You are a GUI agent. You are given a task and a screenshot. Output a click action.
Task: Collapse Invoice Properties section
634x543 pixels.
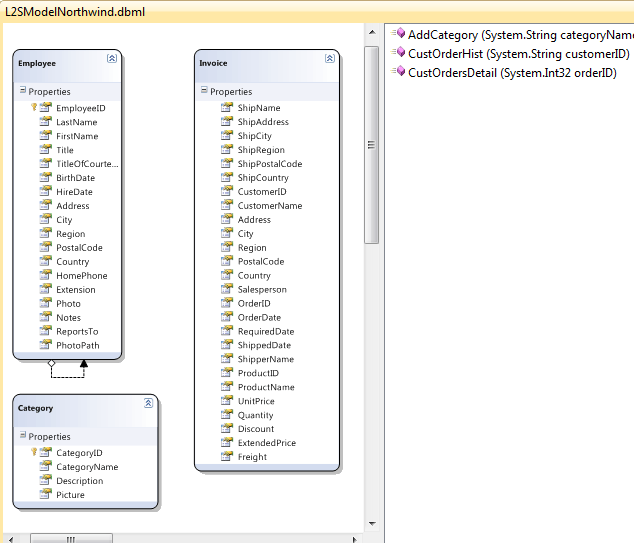[204, 90]
